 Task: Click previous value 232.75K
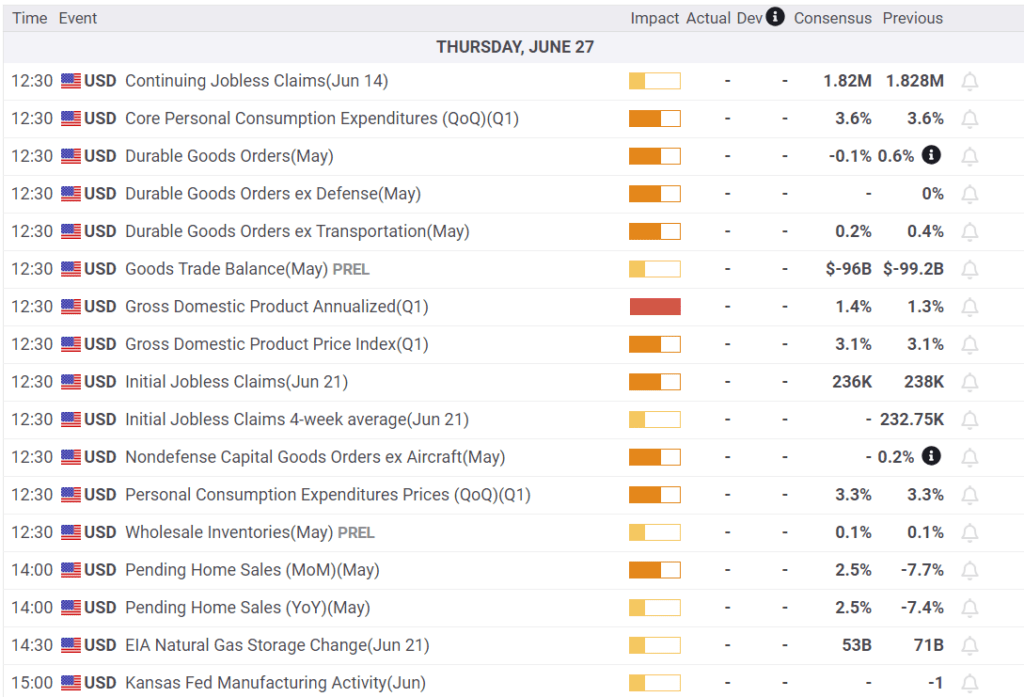coord(912,419)
